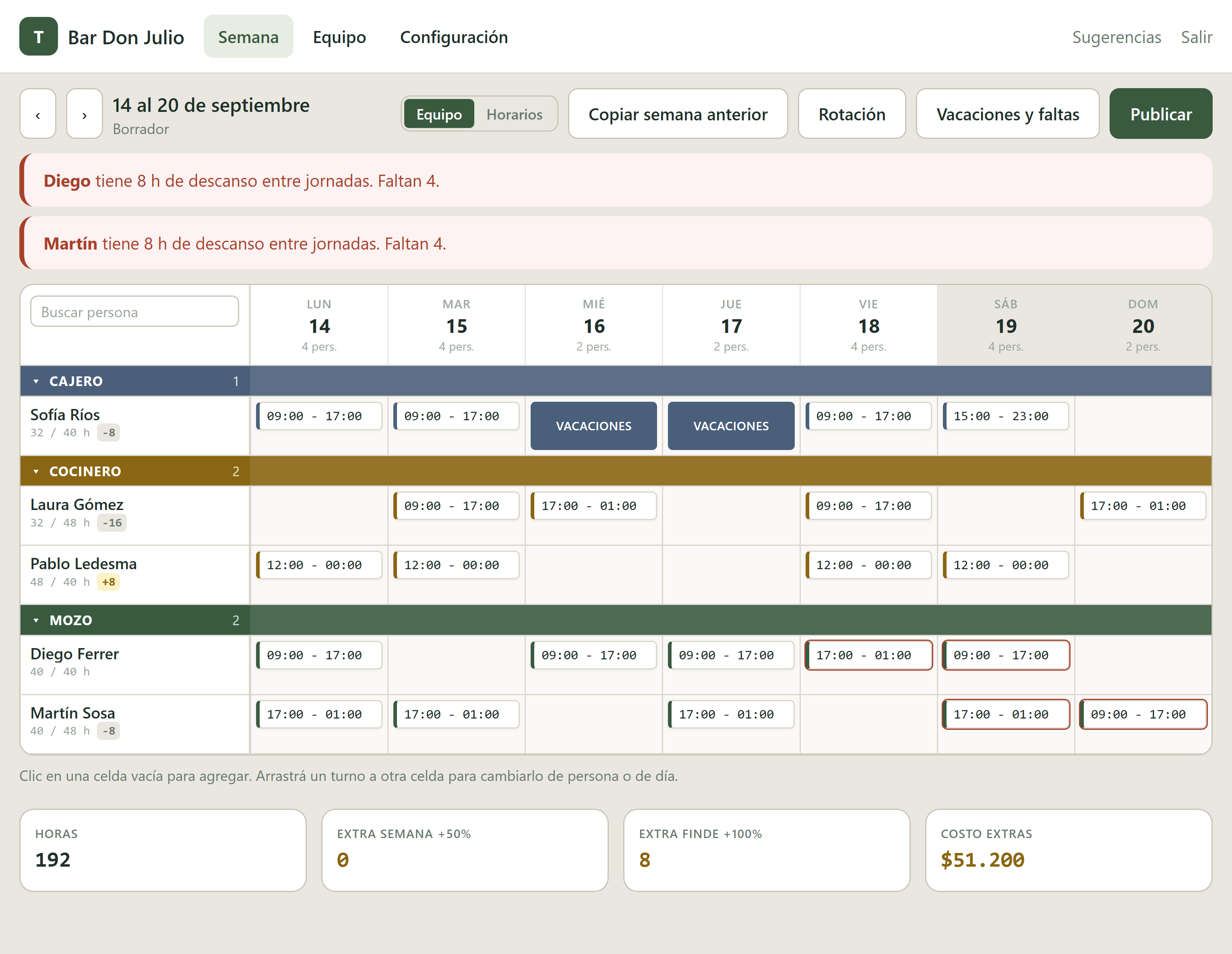Viewport: 1232px width, 954px height.
Task: Click Salir to log out
Action: coord(1197,37)
